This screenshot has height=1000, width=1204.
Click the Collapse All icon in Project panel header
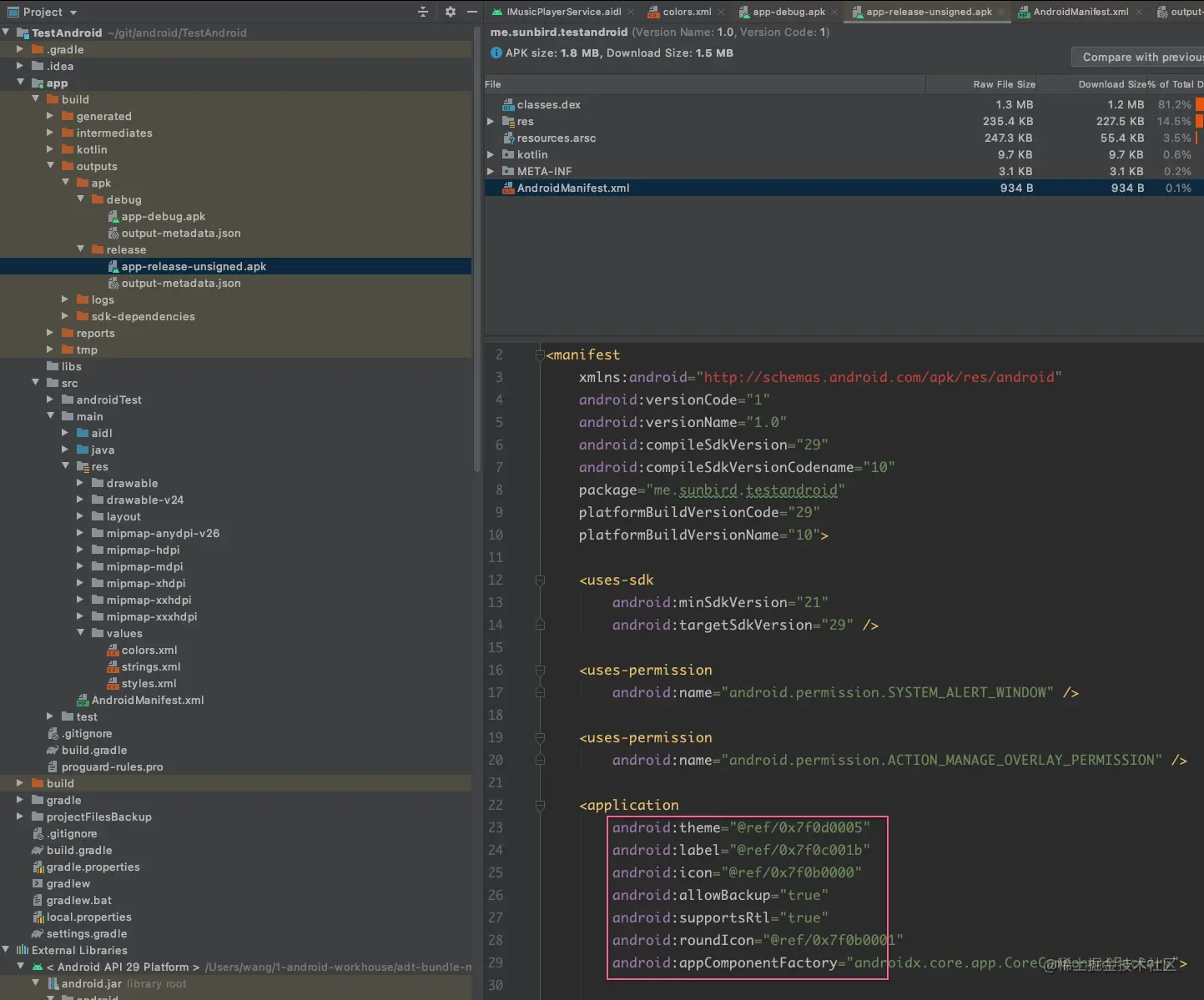pyautogui.click(x=423, y=12)
